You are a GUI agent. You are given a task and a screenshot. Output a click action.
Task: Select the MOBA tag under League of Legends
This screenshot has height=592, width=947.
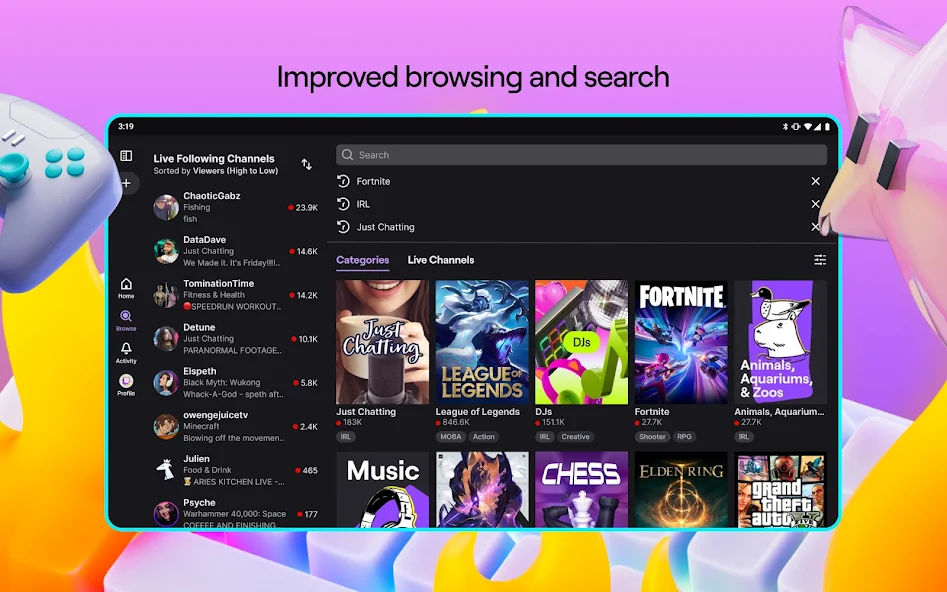pyautogui.click(x=452, y=437)
